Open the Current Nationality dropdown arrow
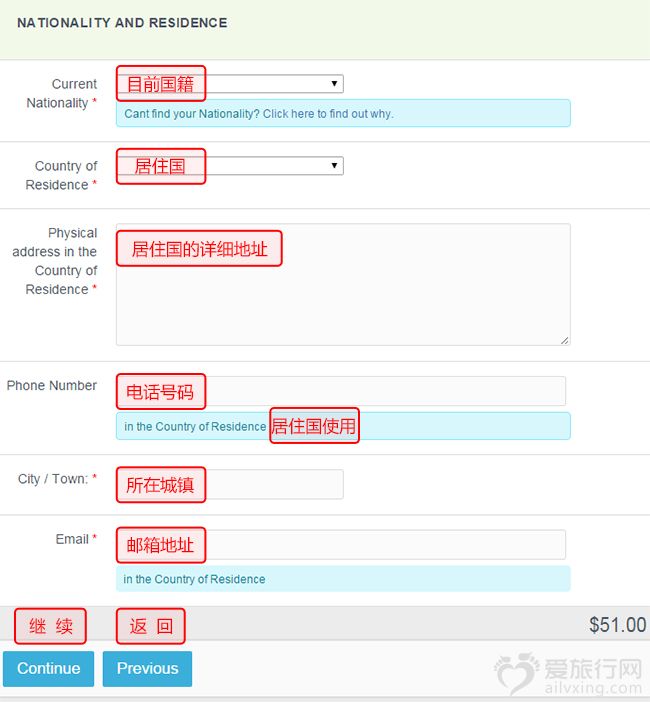 coord(334,84)
